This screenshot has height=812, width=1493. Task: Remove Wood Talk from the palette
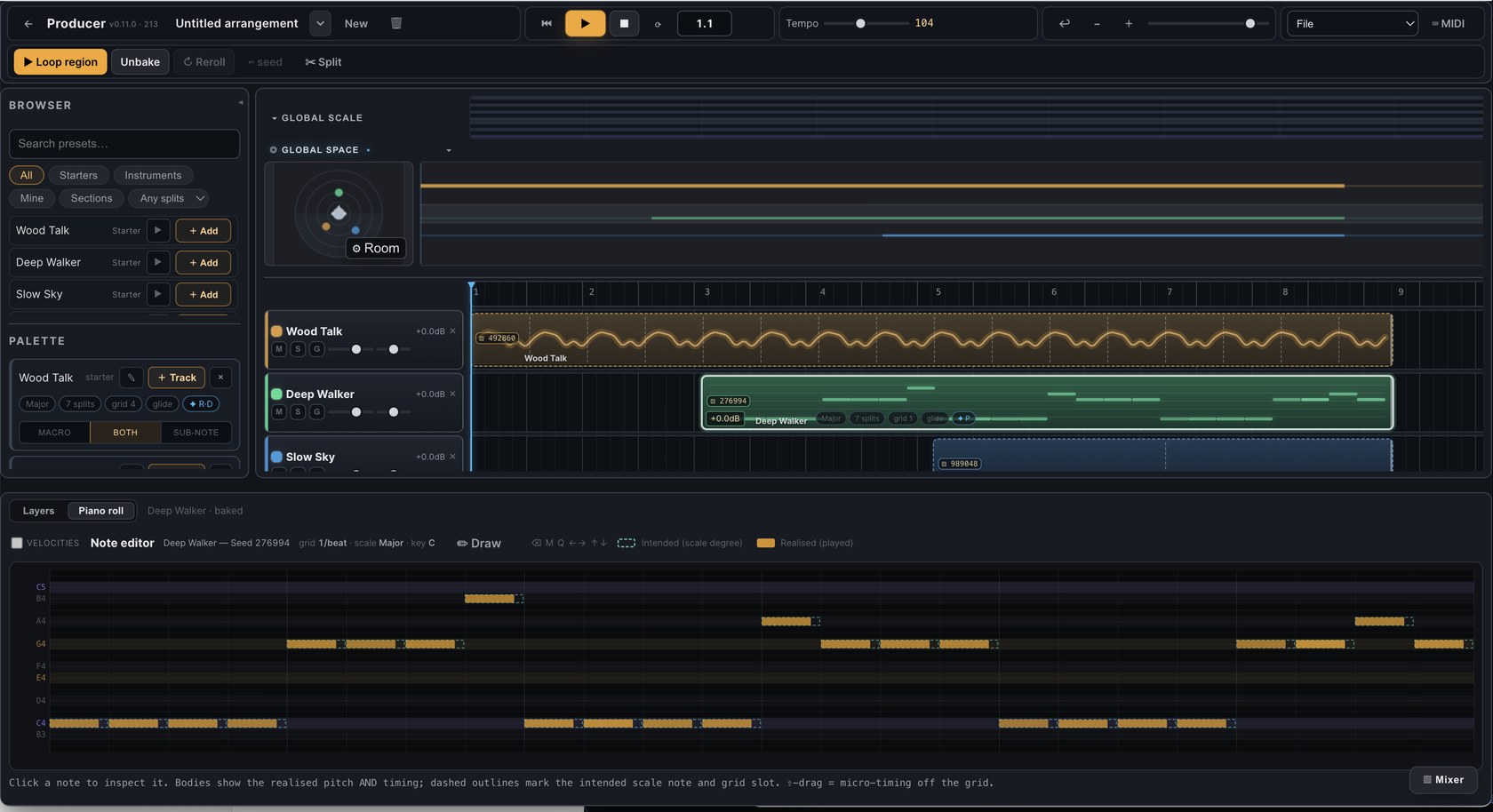220,378
